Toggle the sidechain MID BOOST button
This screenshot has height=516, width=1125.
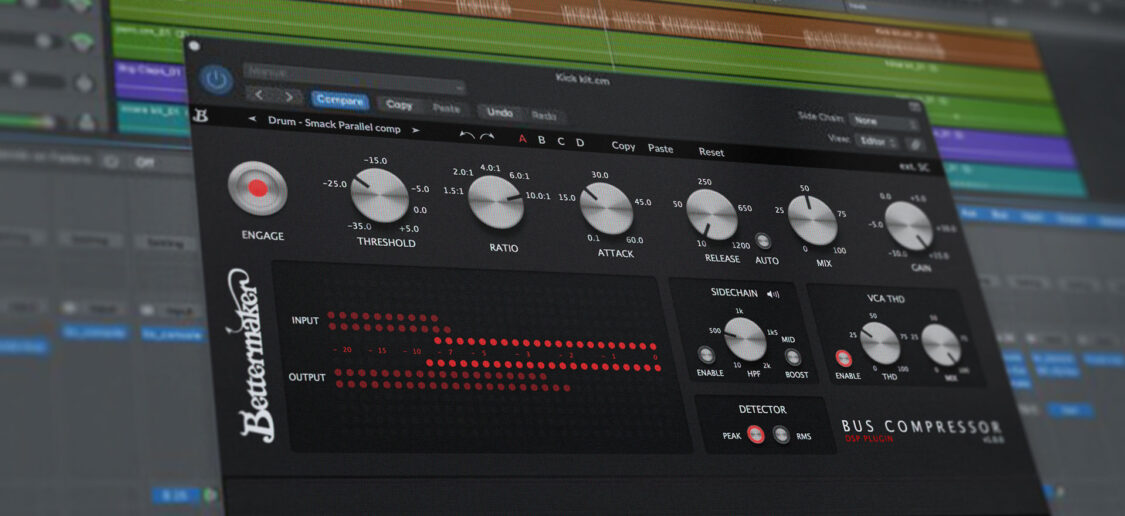click(792, 357)
